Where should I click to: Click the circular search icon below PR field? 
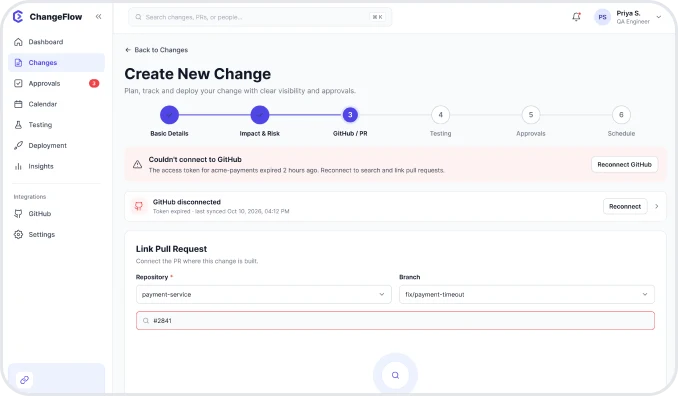coord(395,375)
